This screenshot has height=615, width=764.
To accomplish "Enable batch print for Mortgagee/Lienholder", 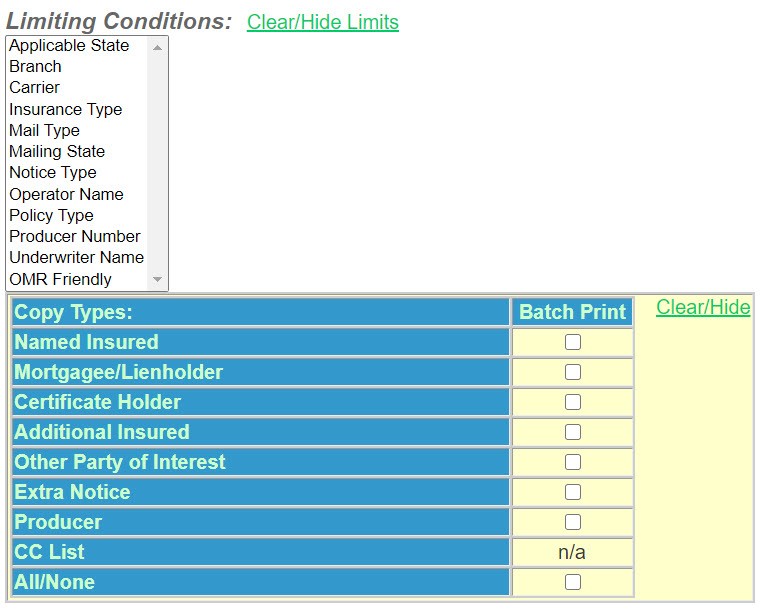I will tap(573, 372).
